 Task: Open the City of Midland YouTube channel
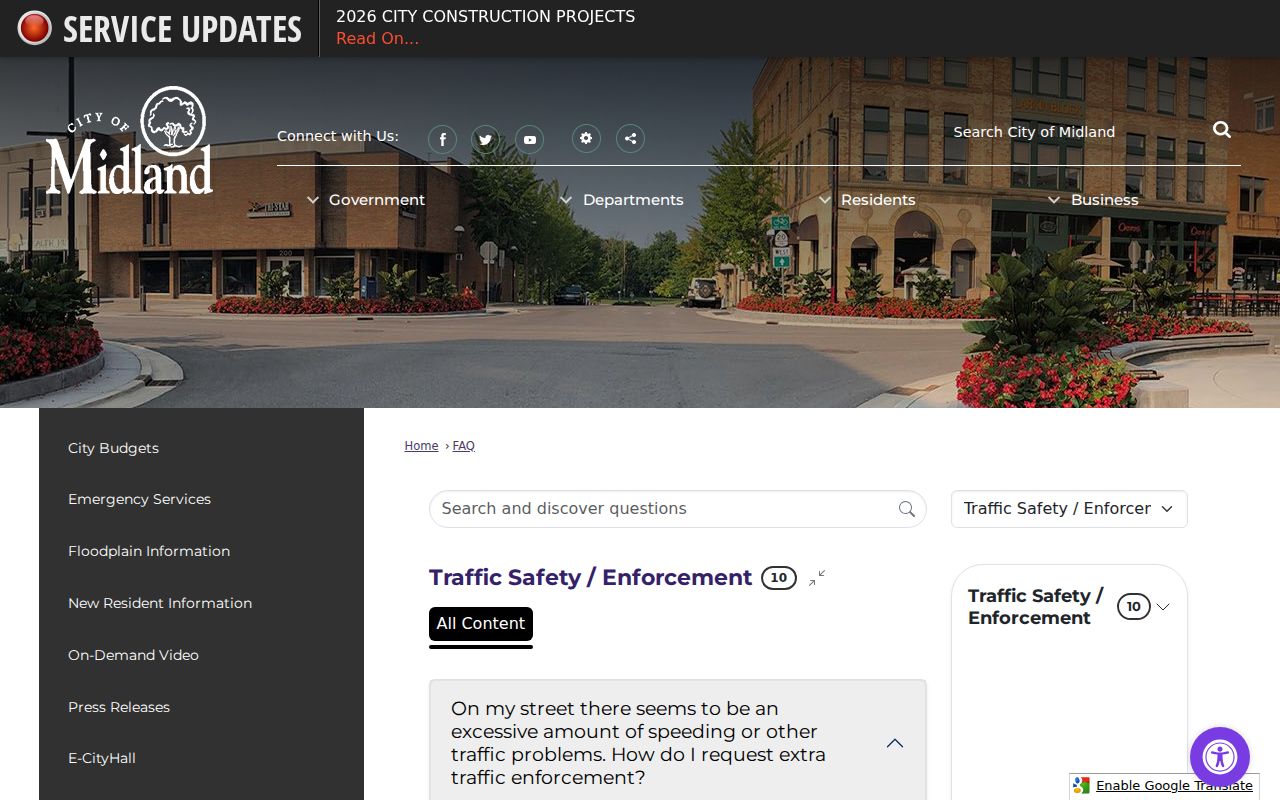(529, 139)
